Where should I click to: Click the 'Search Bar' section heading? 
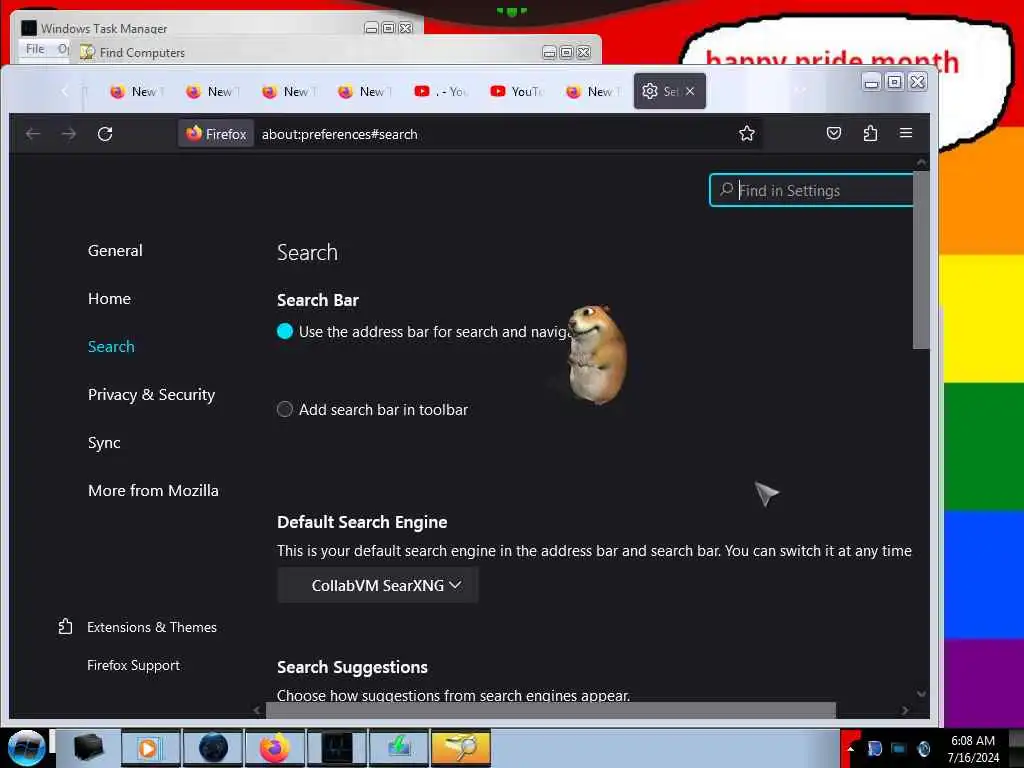(318, 300)
